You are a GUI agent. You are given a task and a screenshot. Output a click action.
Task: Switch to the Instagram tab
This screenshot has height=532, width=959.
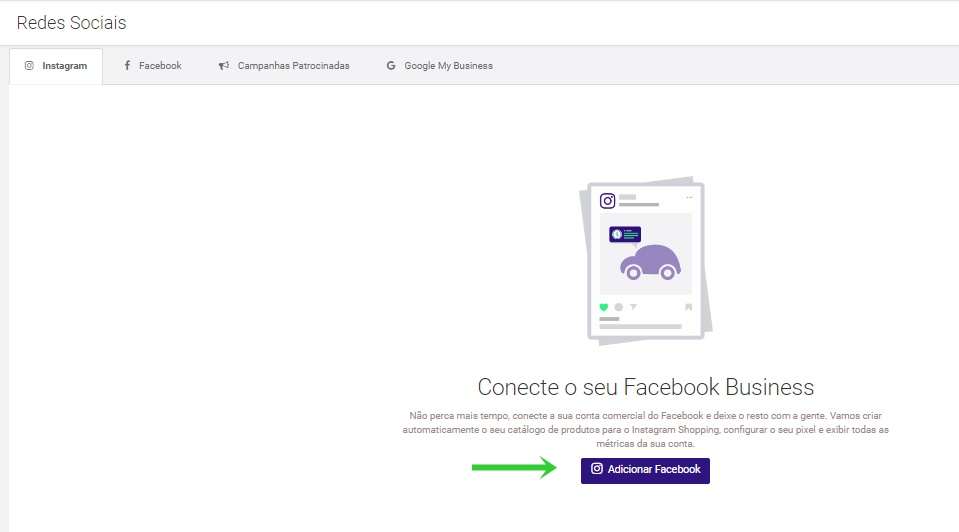point(56,66)
